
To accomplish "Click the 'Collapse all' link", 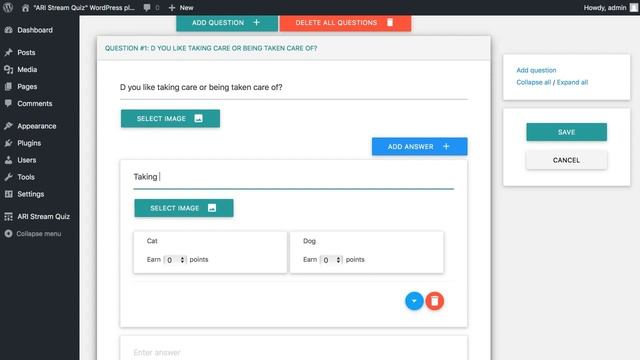I will tap(533, 82).
